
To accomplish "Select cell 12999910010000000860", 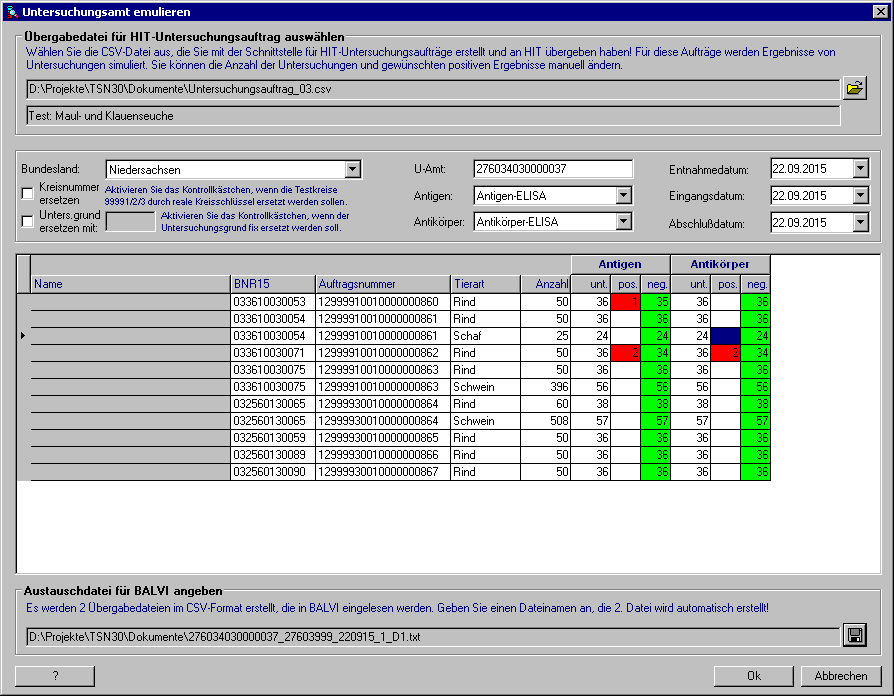I will click(x=383, y=302).
